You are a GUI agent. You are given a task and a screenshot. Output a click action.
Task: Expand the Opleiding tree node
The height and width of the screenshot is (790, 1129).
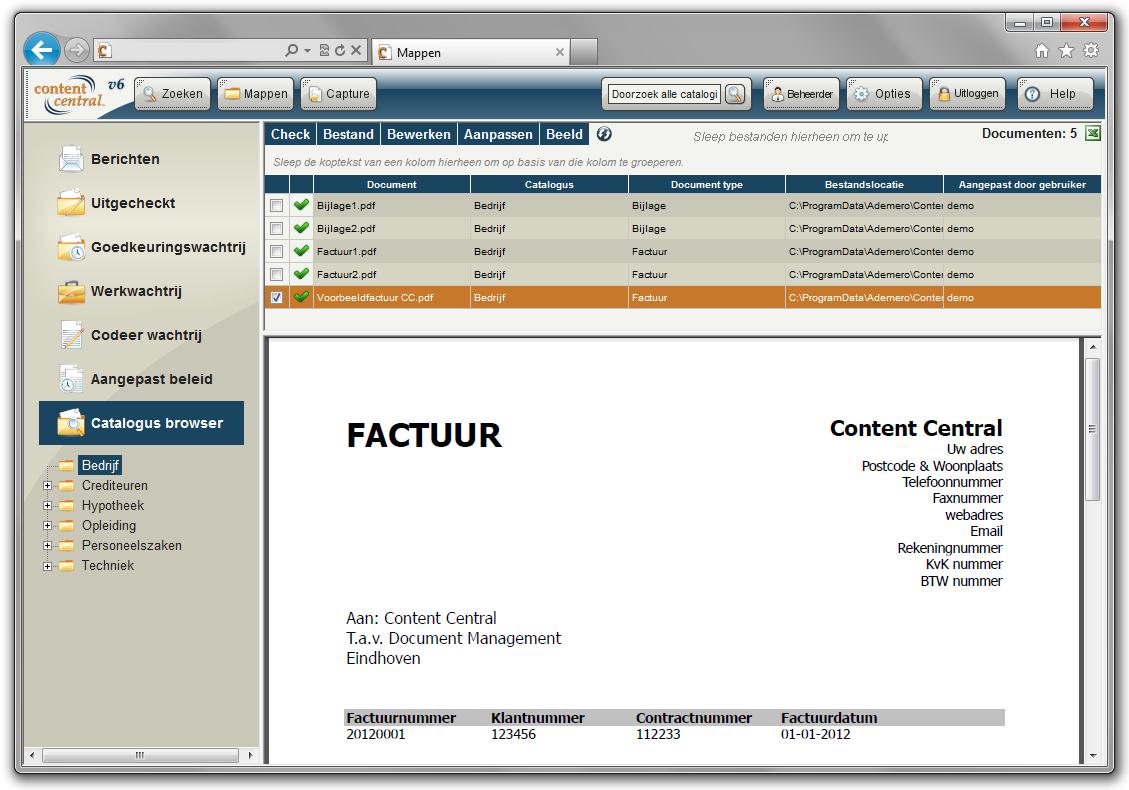(48, 526)
